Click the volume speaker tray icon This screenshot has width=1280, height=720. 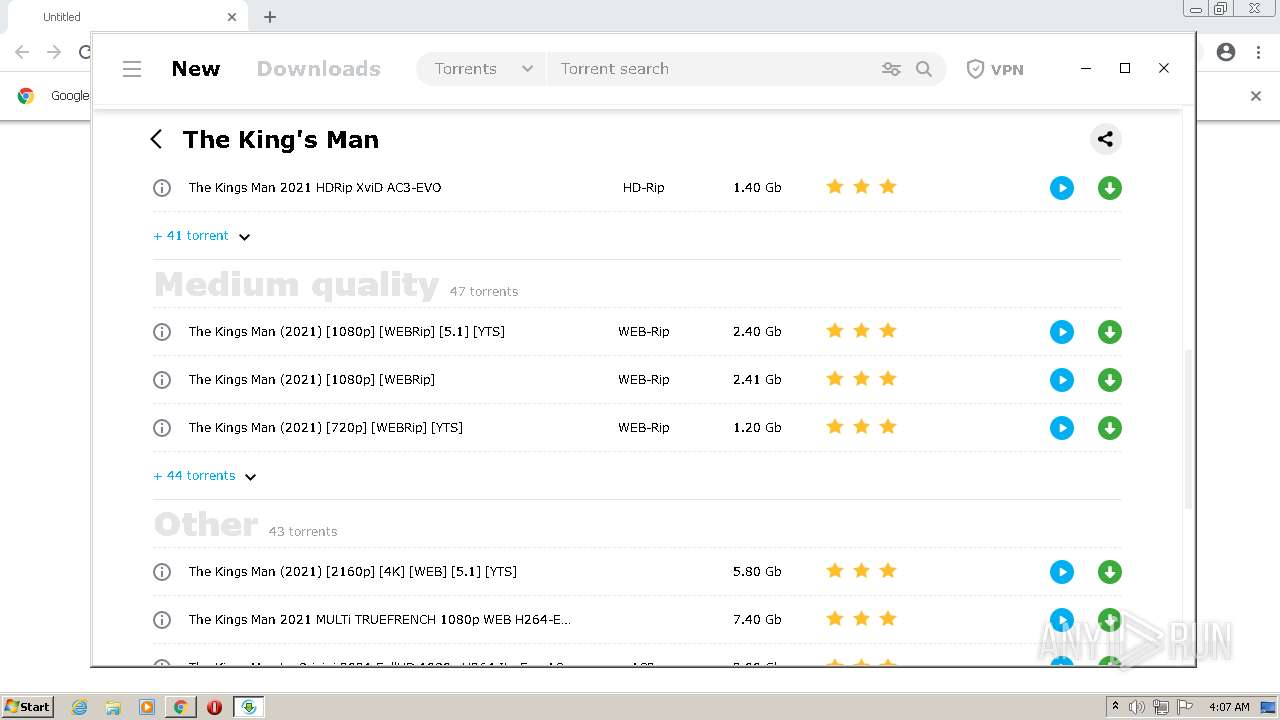pyautogui.click(x=1137, y=707)
